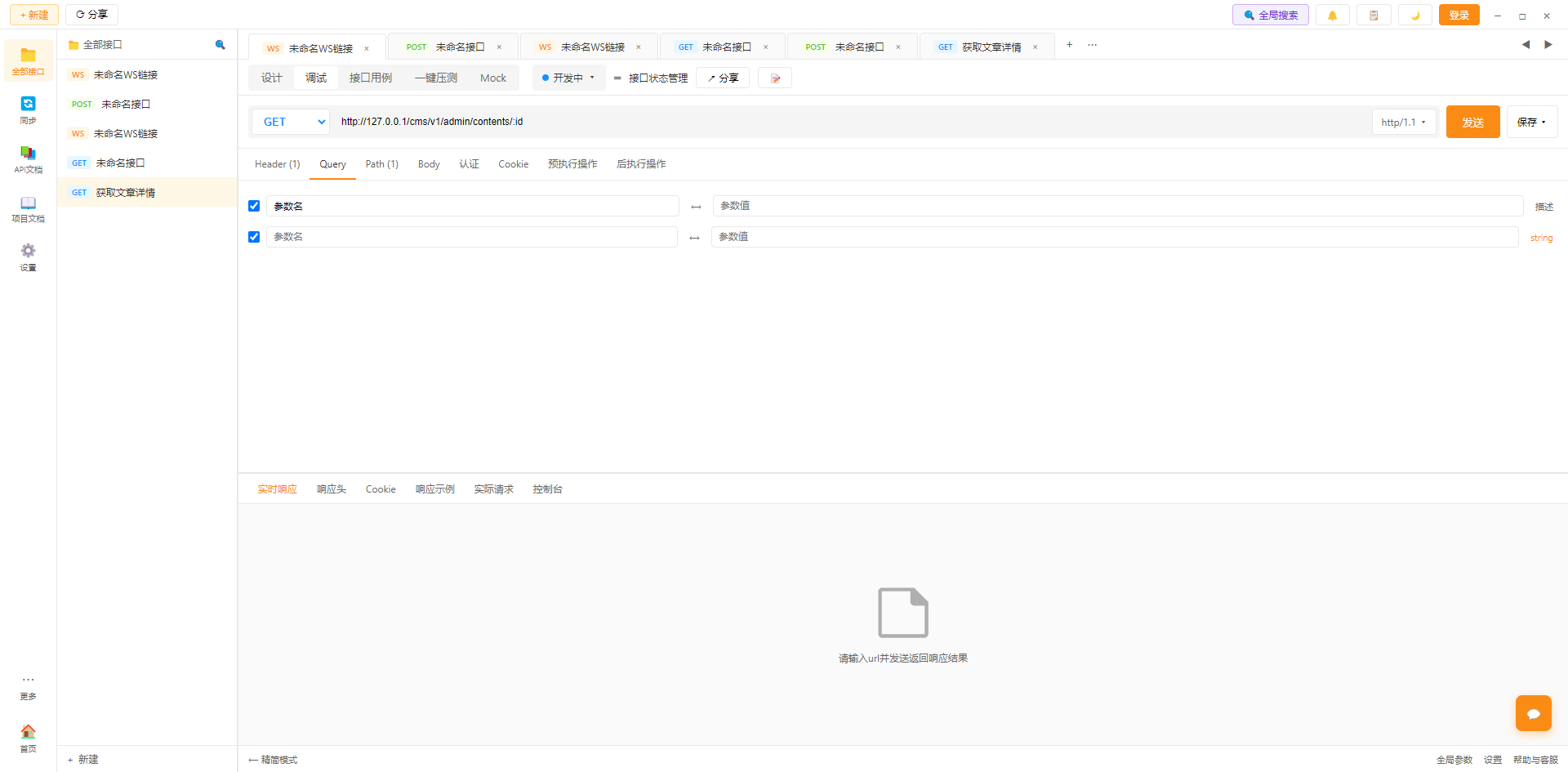Open the GET method dropdown
The image size is (1568, 772).
coord(291,122)
